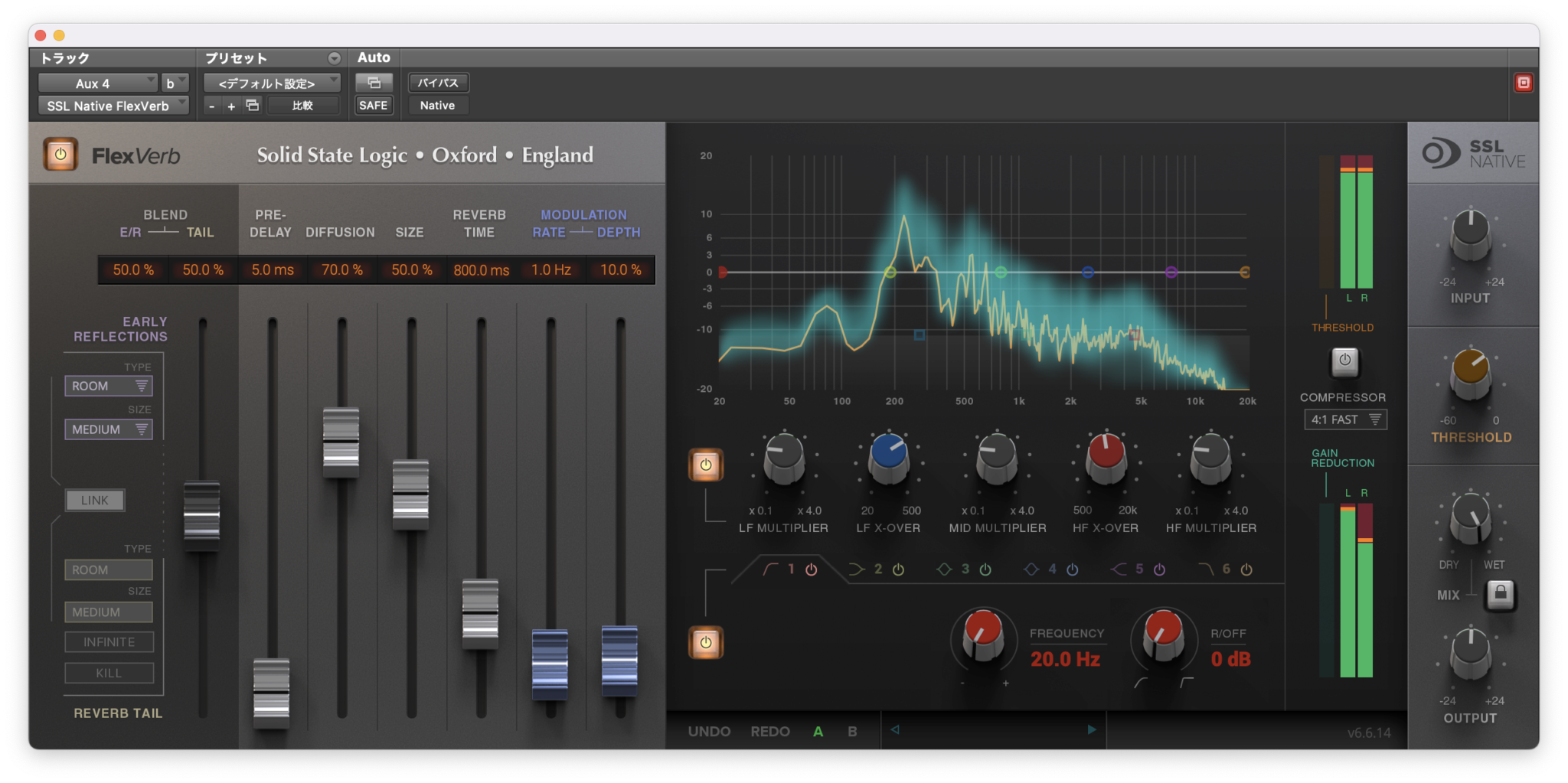Toggle the COMPRESSOR power button
Screen dimensions: 1568x783
(1344, 362)
